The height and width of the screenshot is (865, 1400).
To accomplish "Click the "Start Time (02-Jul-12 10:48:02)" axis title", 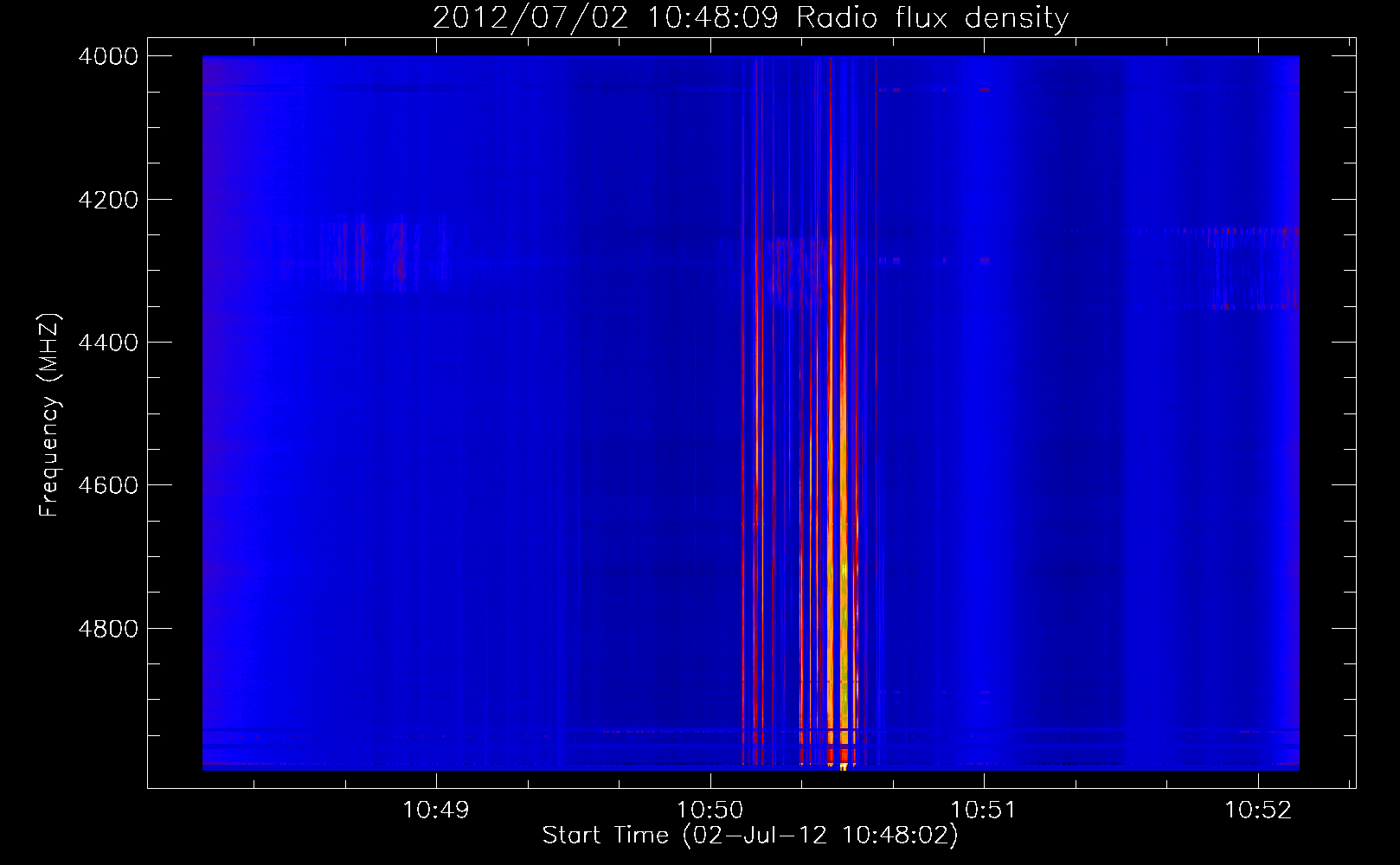I will 750,836.
